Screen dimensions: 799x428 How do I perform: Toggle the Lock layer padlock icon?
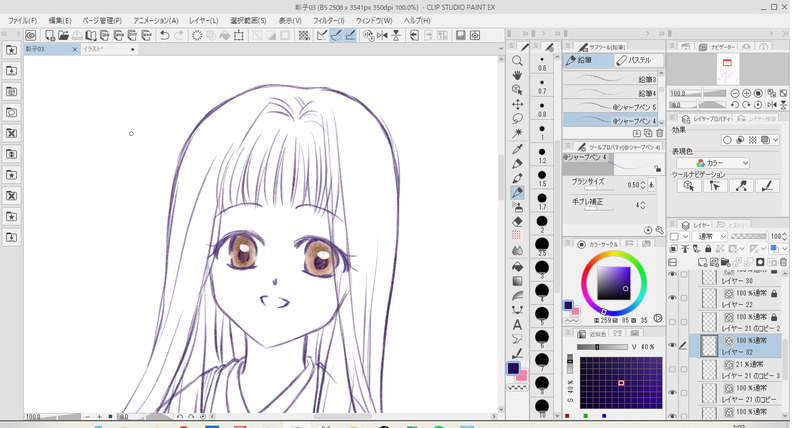tap(708, 249)
